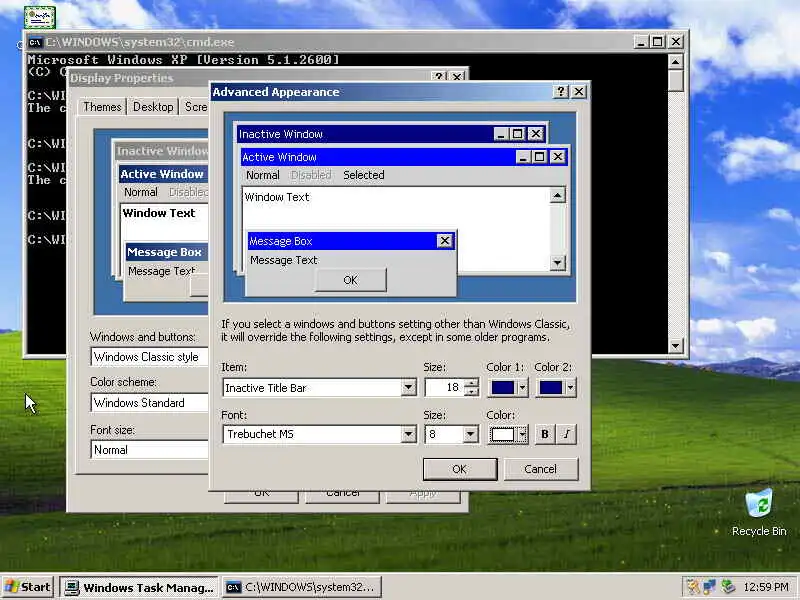Click the item Size field showing 18

445,388
